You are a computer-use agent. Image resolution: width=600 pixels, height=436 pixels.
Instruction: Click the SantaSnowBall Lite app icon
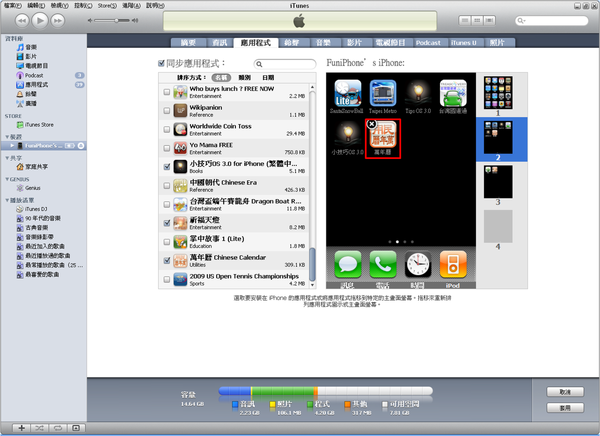coord(347,93)
